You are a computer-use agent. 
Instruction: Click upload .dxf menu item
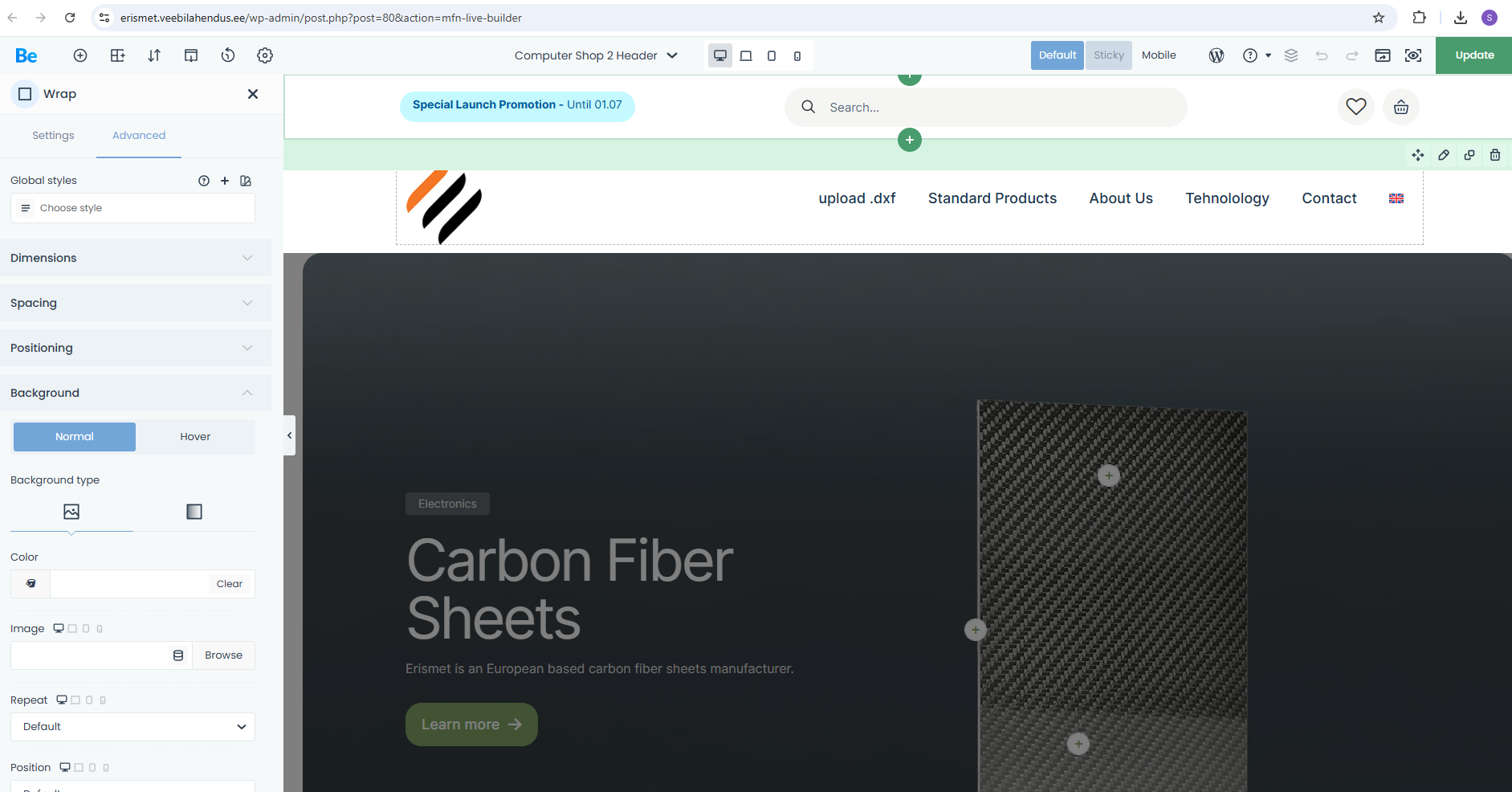(857, 198)
